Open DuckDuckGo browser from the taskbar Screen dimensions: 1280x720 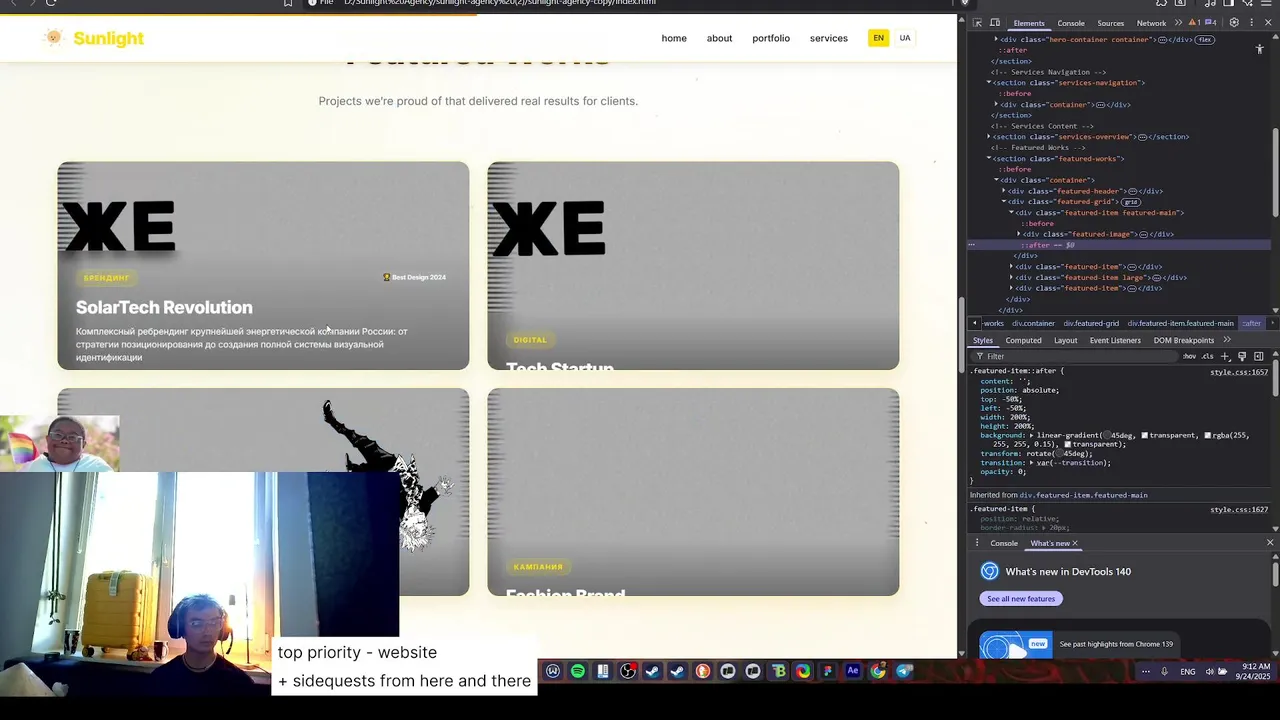(x=703, y=672)
